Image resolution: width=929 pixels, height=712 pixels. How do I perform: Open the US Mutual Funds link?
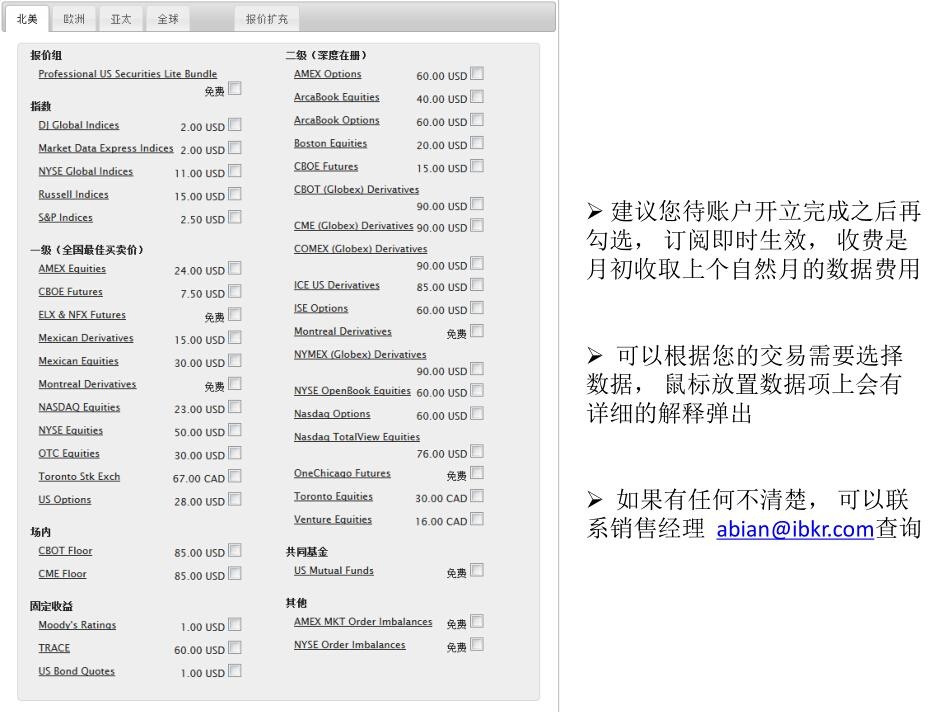click(x=334, y=570)
